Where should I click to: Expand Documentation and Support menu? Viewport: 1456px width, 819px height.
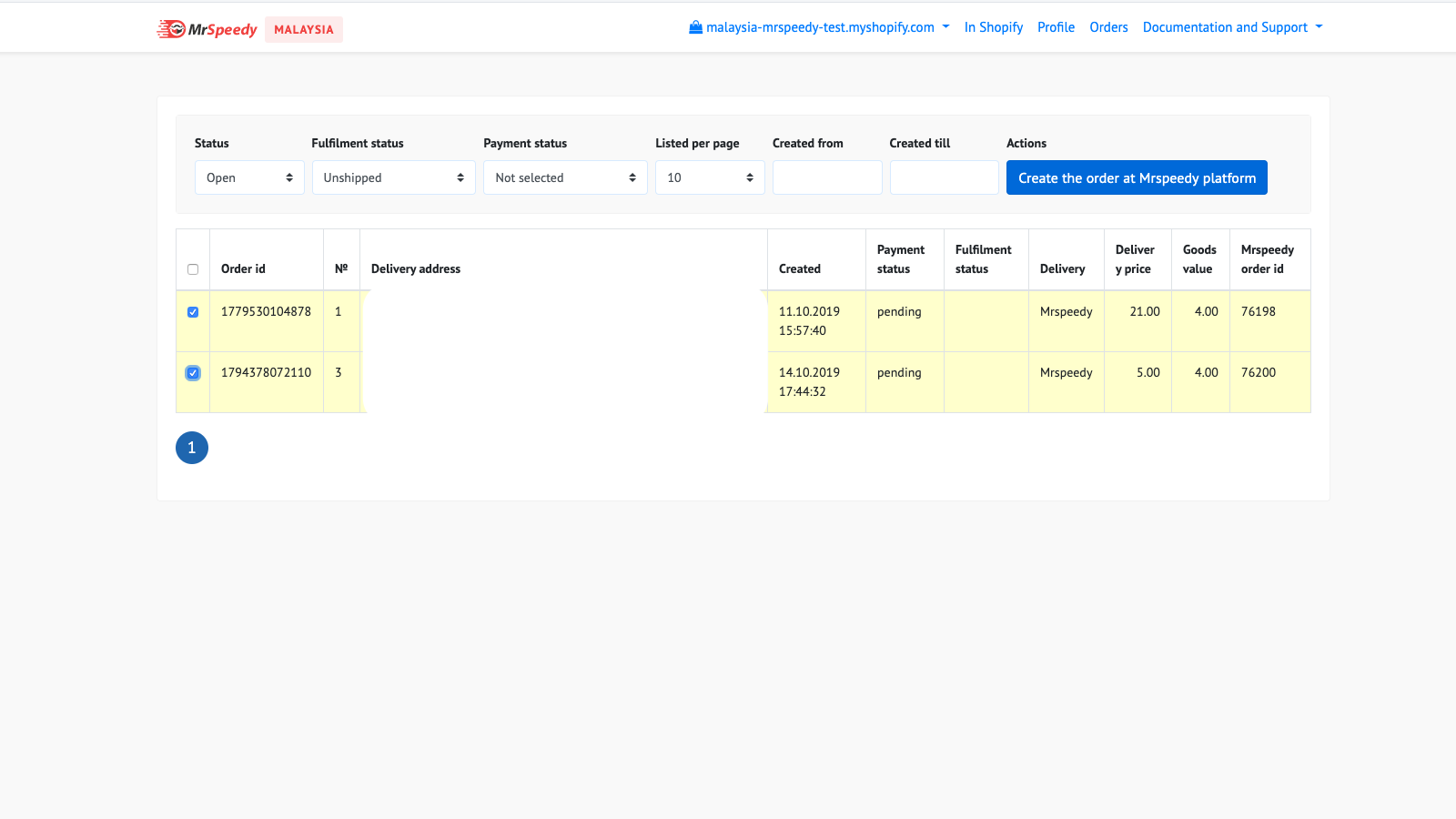(1233, 27)
